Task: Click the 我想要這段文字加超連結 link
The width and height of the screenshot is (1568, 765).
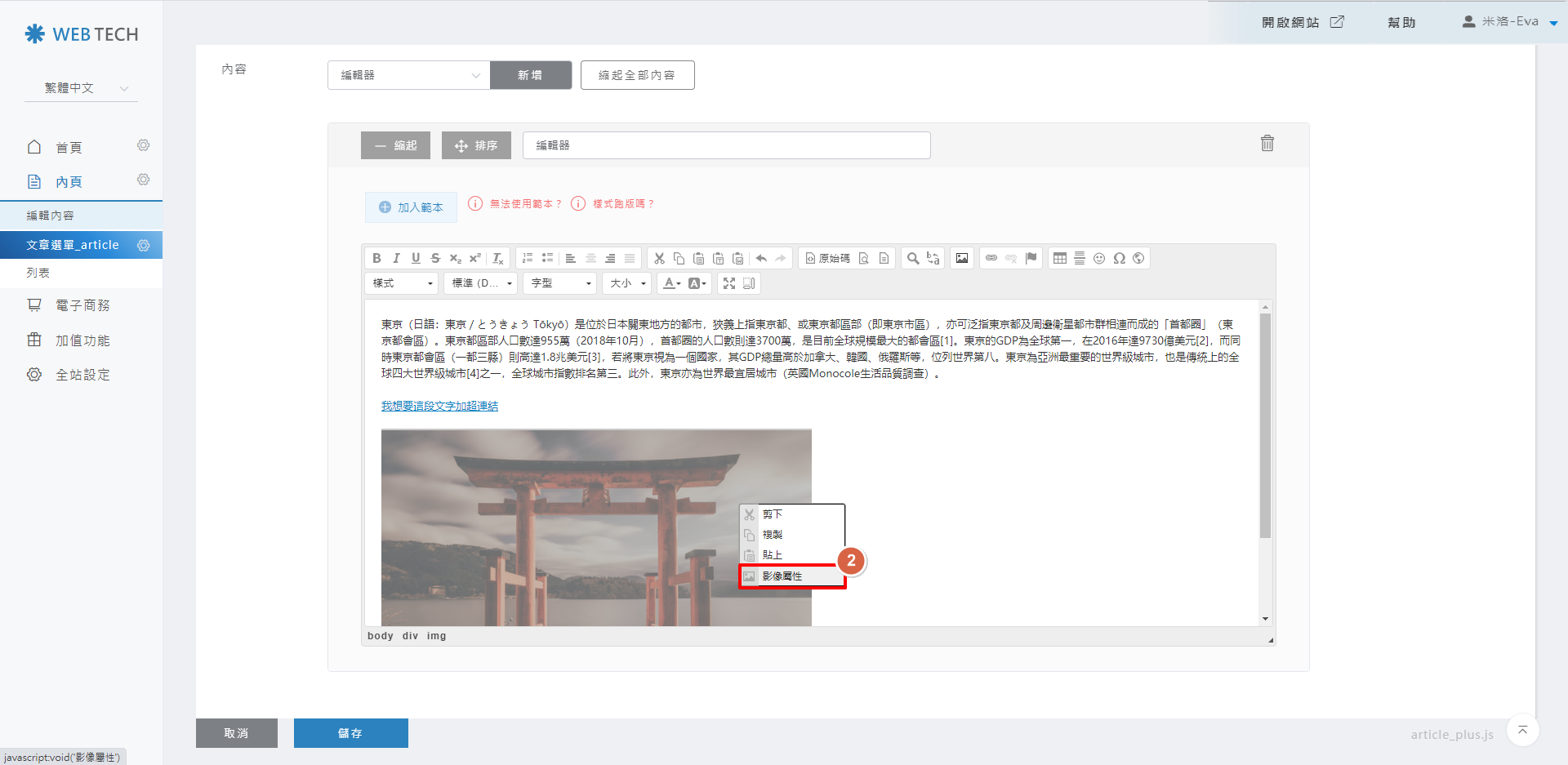Action: click(439, 406)
